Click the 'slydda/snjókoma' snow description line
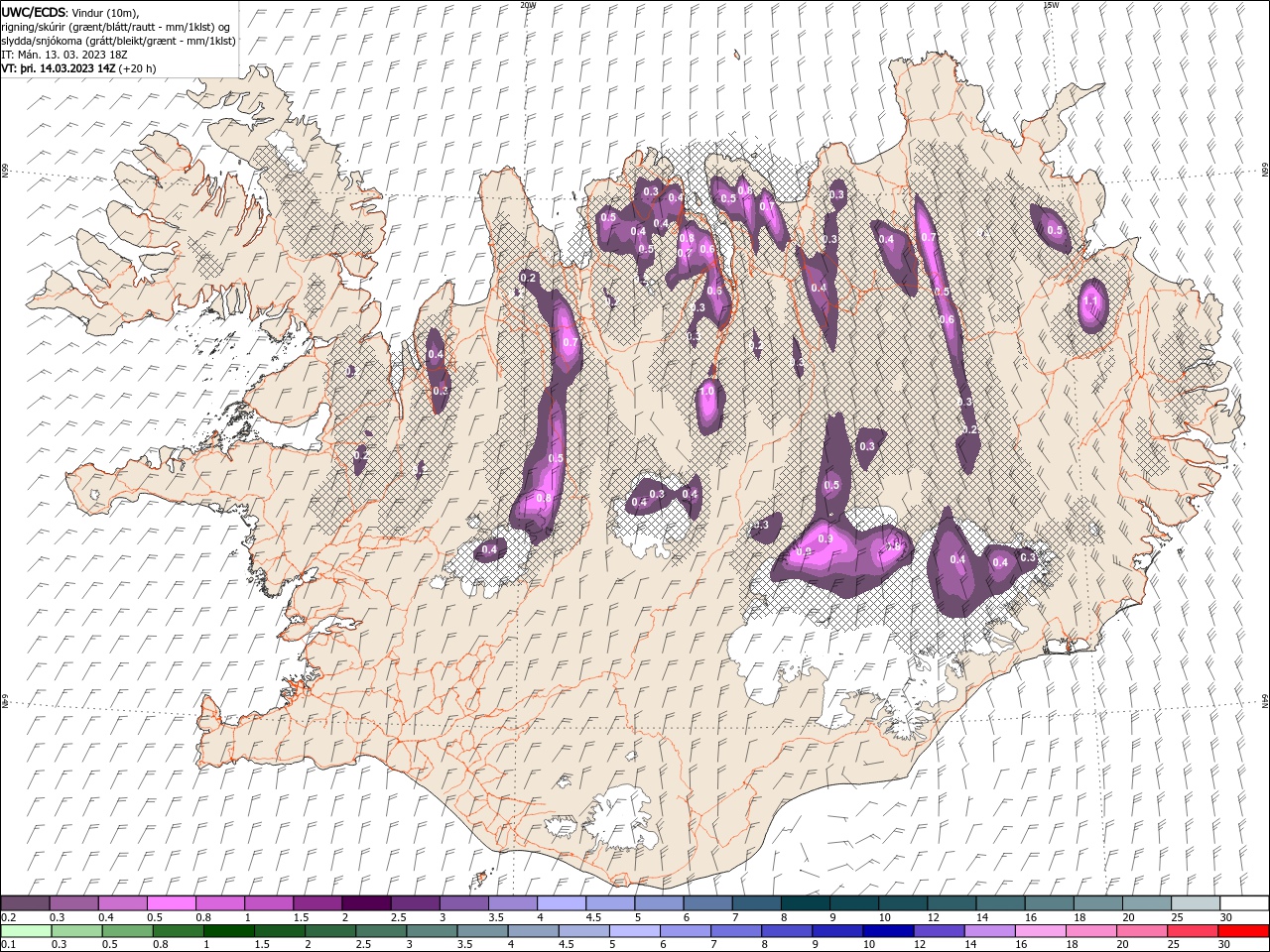 click(x=119, y=41)
